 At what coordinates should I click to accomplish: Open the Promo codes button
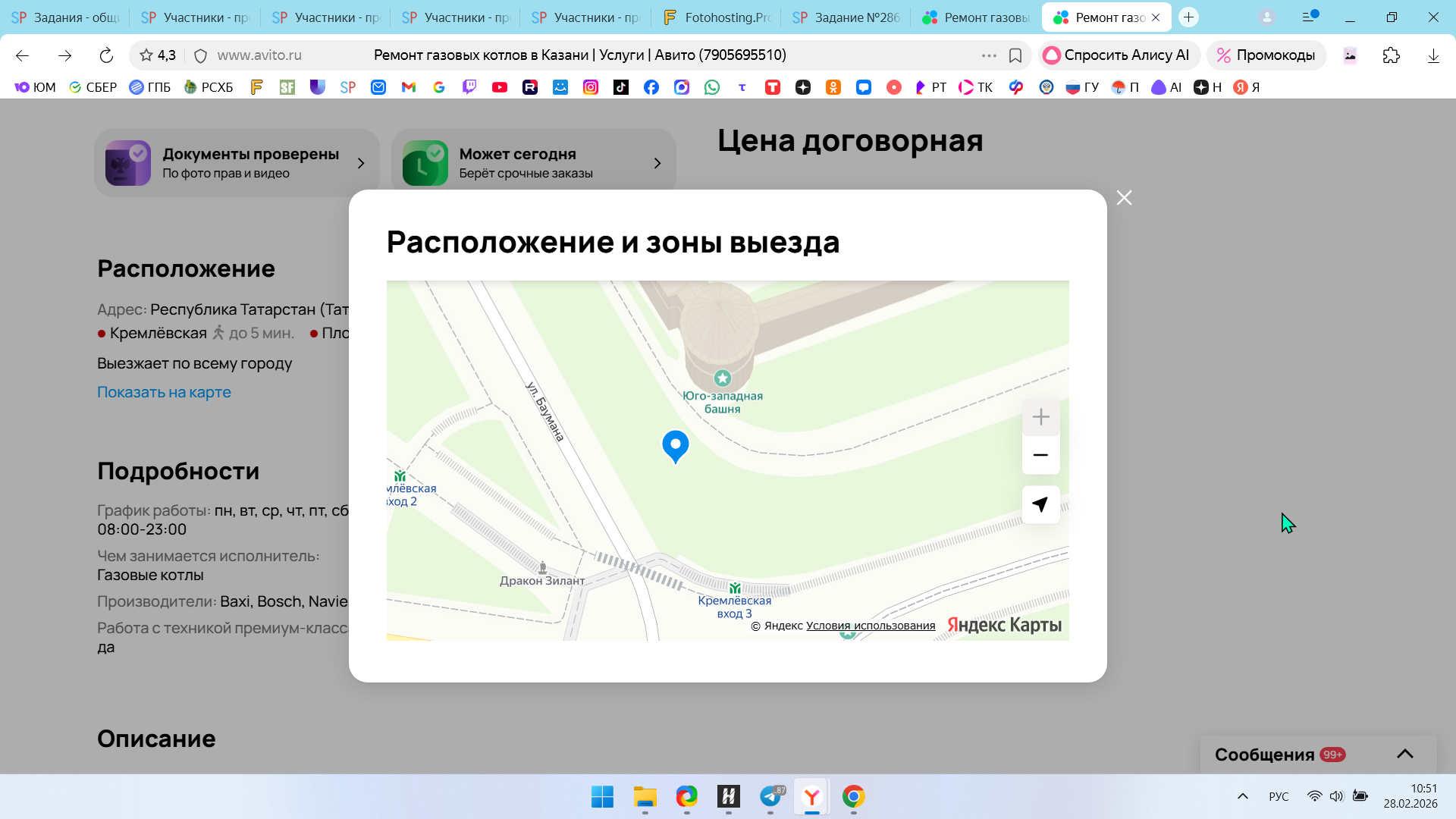[1266, 55]
